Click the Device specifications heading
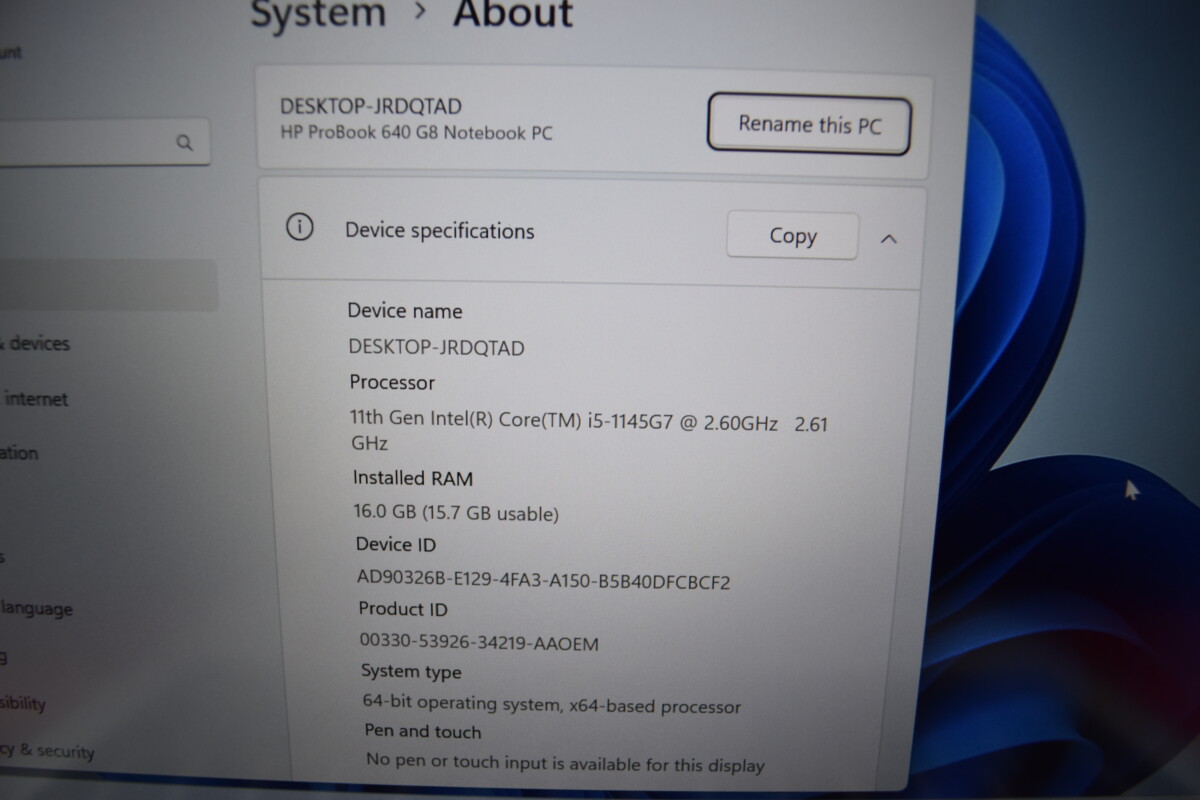This screenshot has height=800, width=1200. click(x=439, y=231)
